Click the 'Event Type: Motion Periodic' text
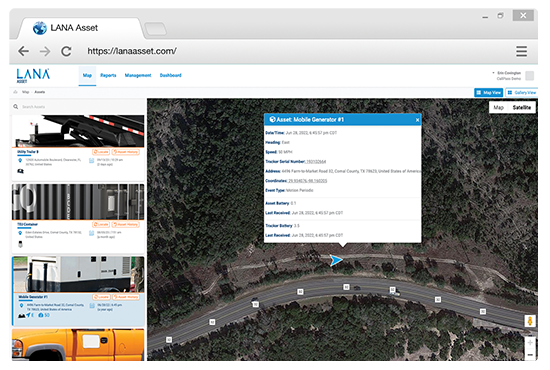 [x=289, y=190]
